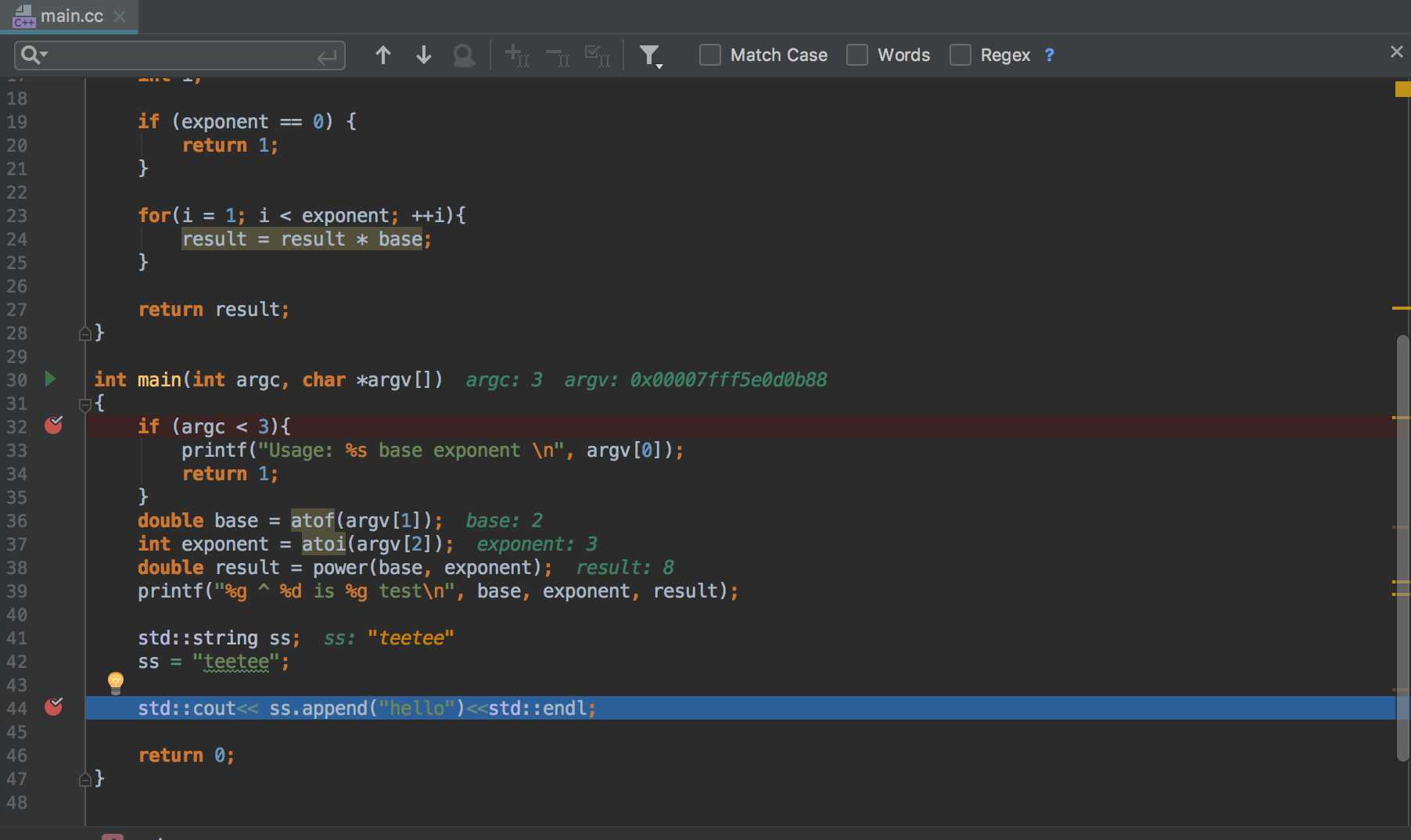Viewport: 1411px width, 840px height.
Task: Click the select all occurrences icon
Action: (x=598, y=55)
